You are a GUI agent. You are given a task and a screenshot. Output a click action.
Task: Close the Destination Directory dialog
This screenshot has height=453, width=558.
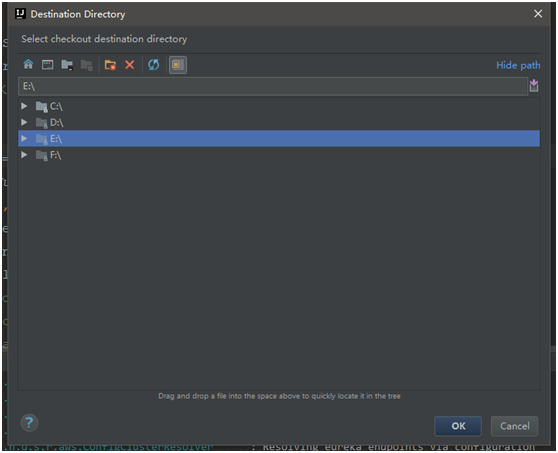coord(538,14)
